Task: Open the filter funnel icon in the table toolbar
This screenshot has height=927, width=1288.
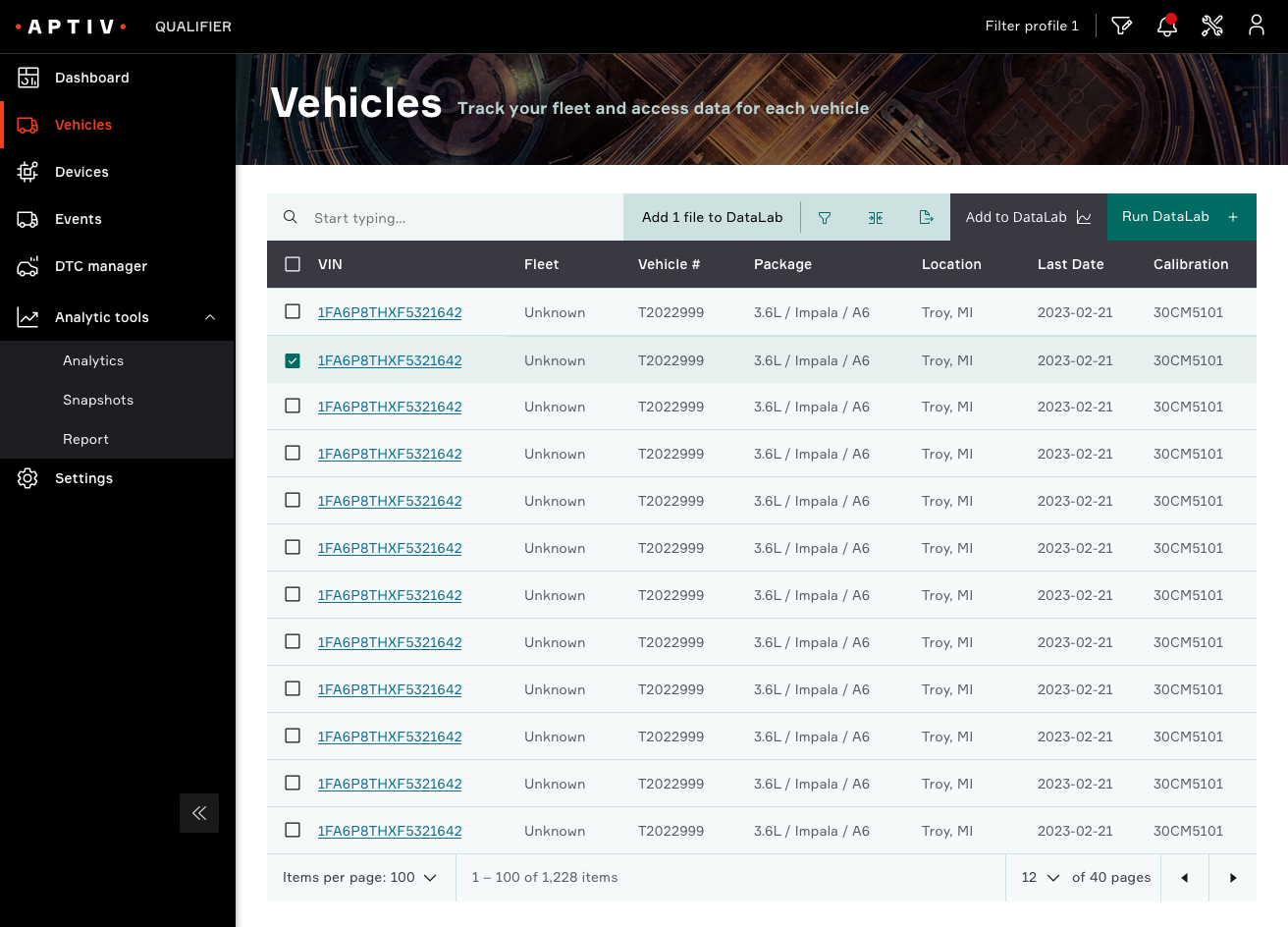Action: coord(825,217)
